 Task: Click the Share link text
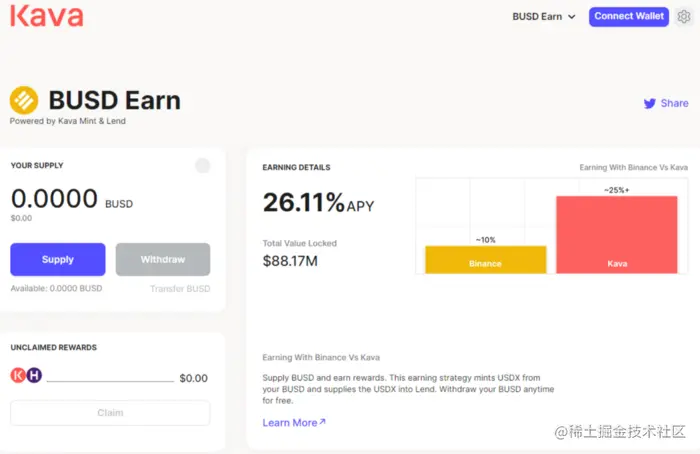(x=674, y=103)
